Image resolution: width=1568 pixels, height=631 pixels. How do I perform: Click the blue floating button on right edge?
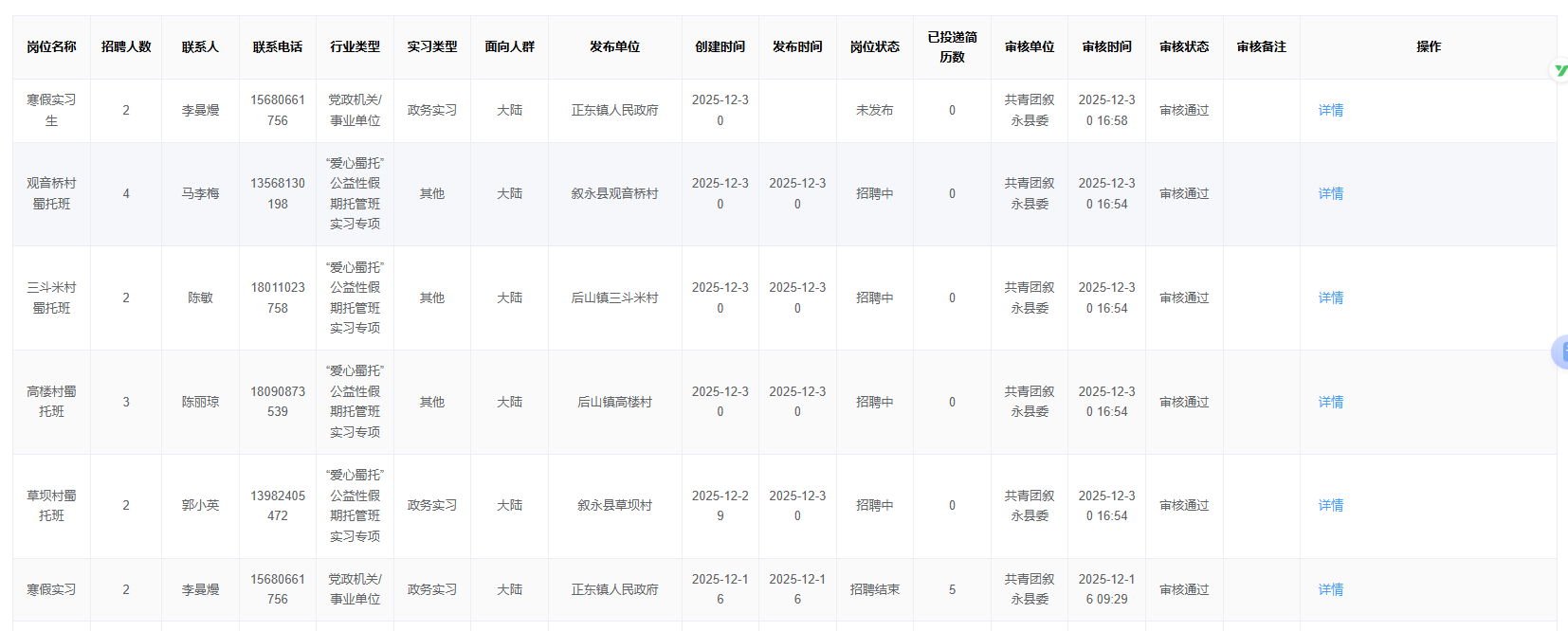pos(1560,352)
